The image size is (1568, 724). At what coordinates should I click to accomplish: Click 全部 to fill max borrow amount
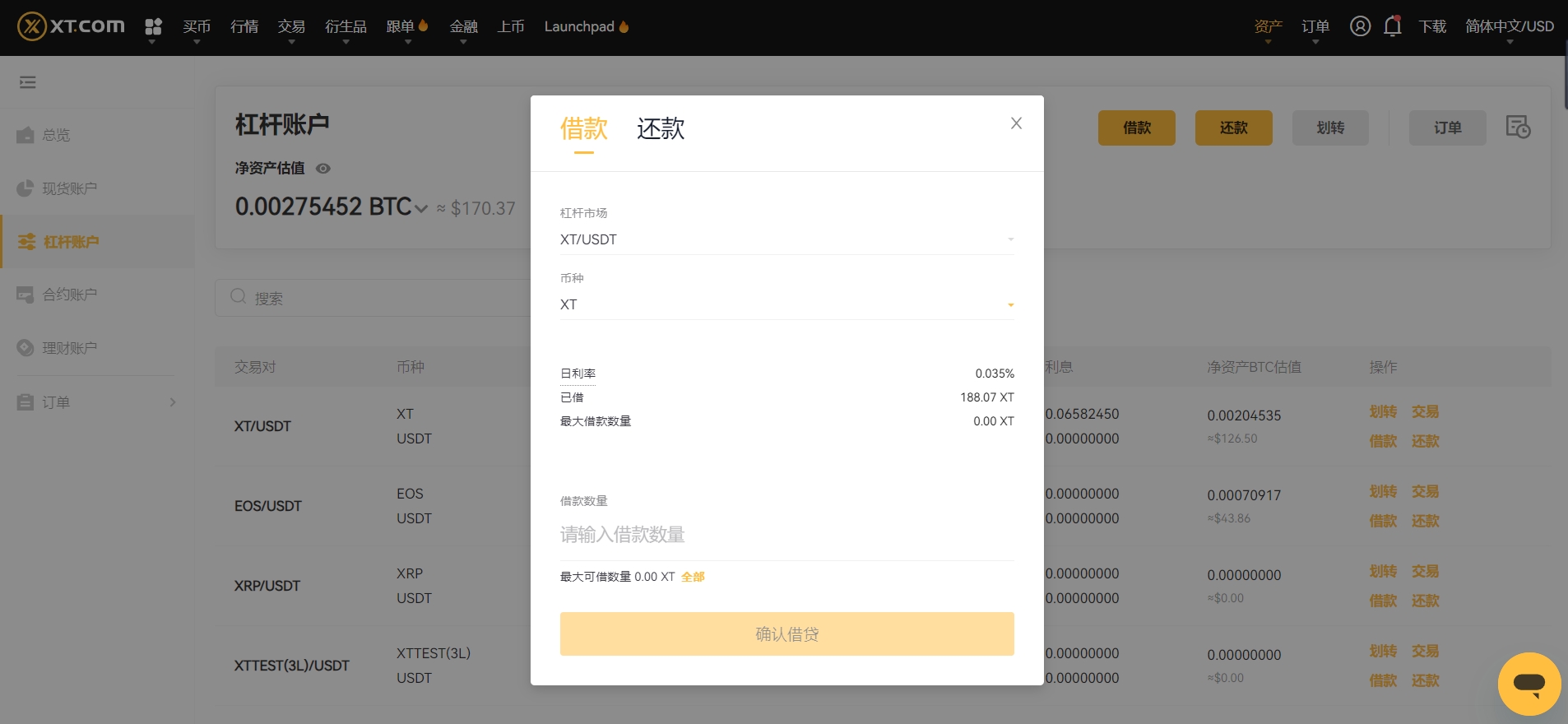click(693, 577)
